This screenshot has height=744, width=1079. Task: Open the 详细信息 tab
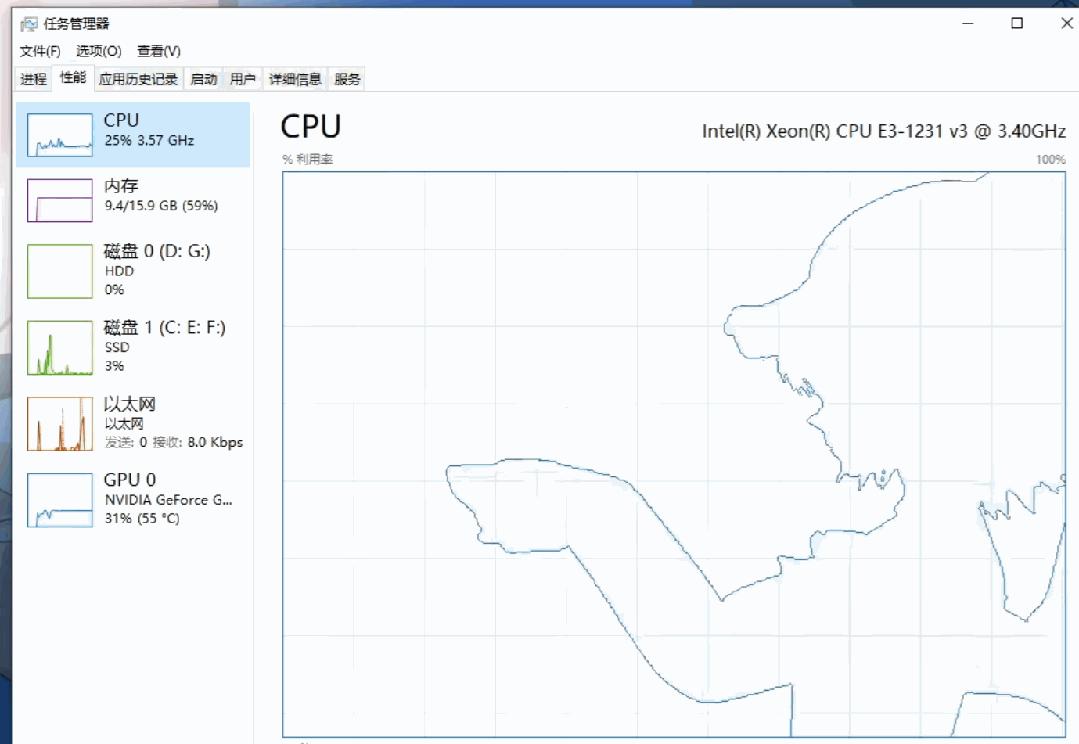point(295,79)
